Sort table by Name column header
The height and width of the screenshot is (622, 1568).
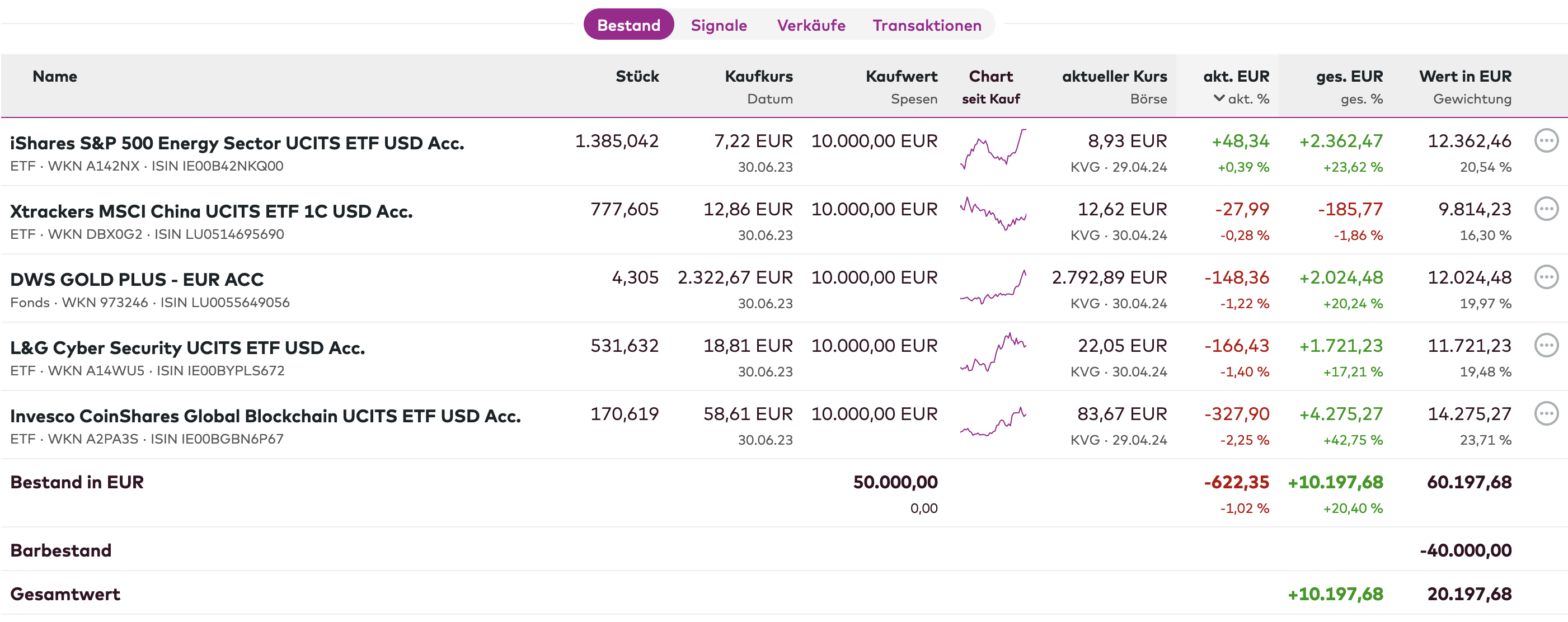point(55,77)
